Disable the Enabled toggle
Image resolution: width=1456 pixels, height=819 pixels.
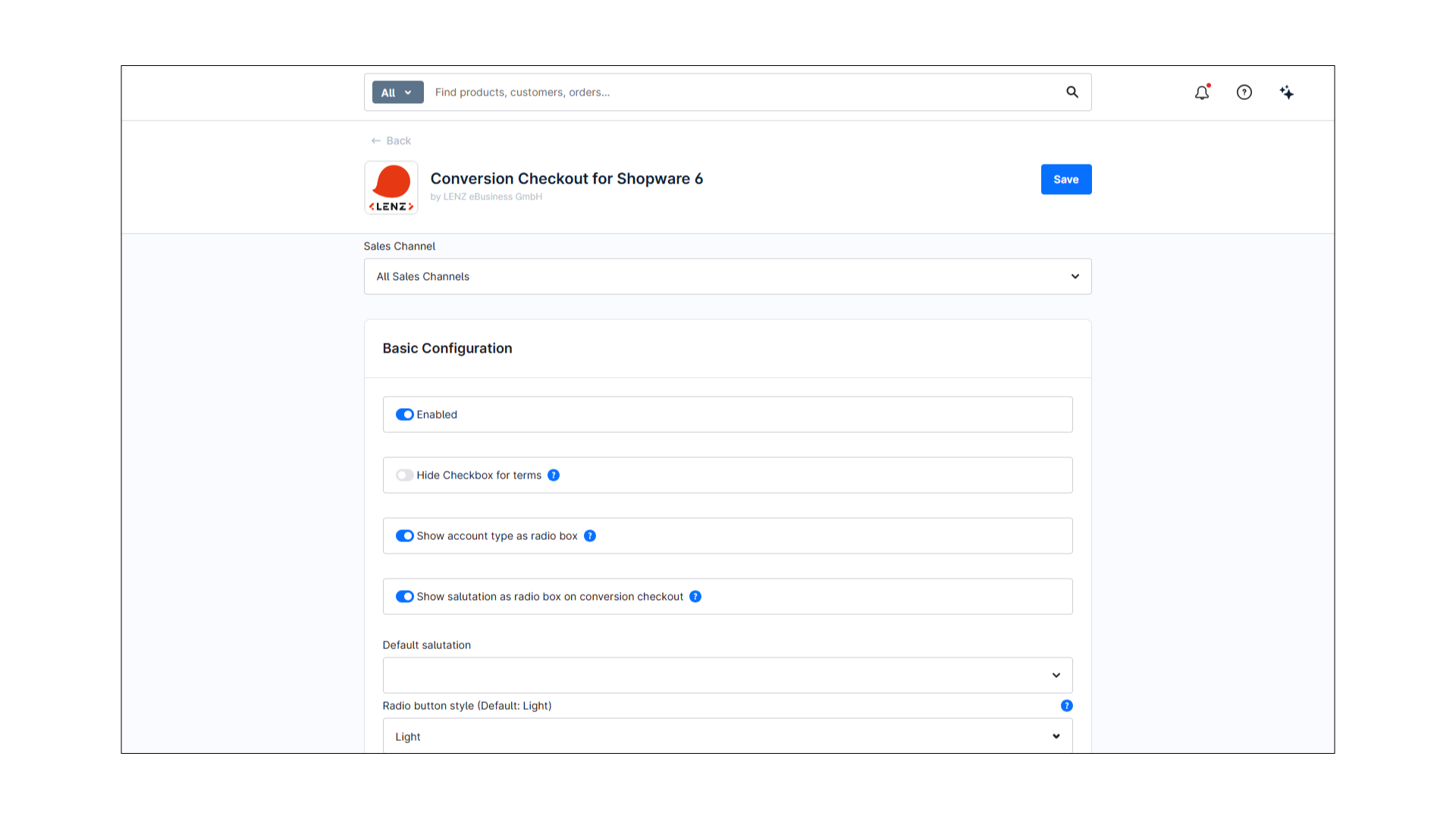(x=404, y=414)
